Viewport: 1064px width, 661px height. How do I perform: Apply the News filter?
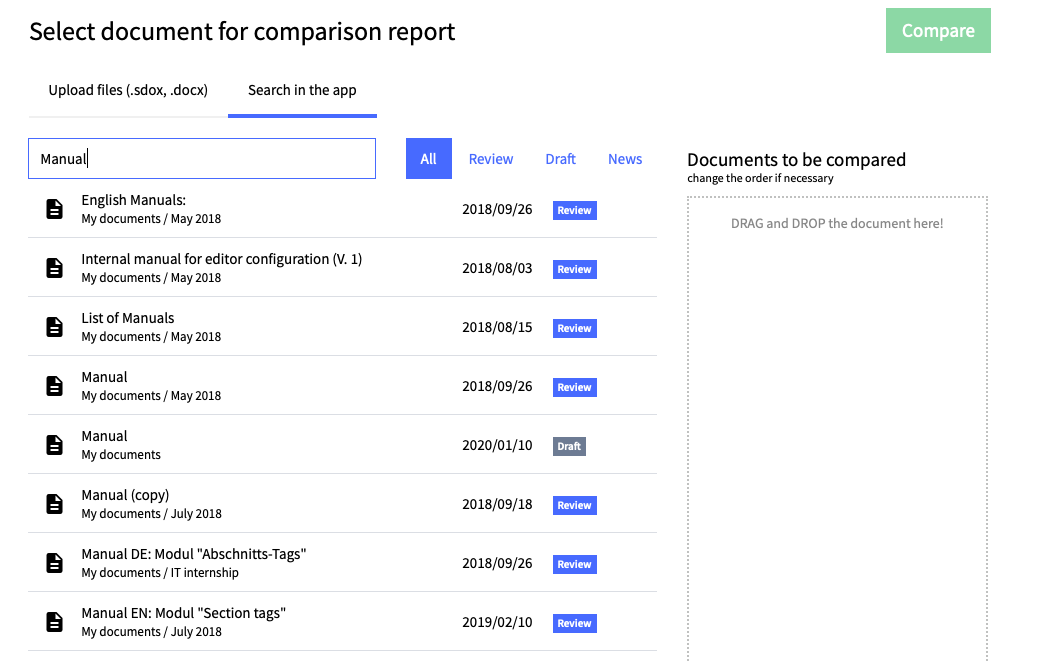625,159
